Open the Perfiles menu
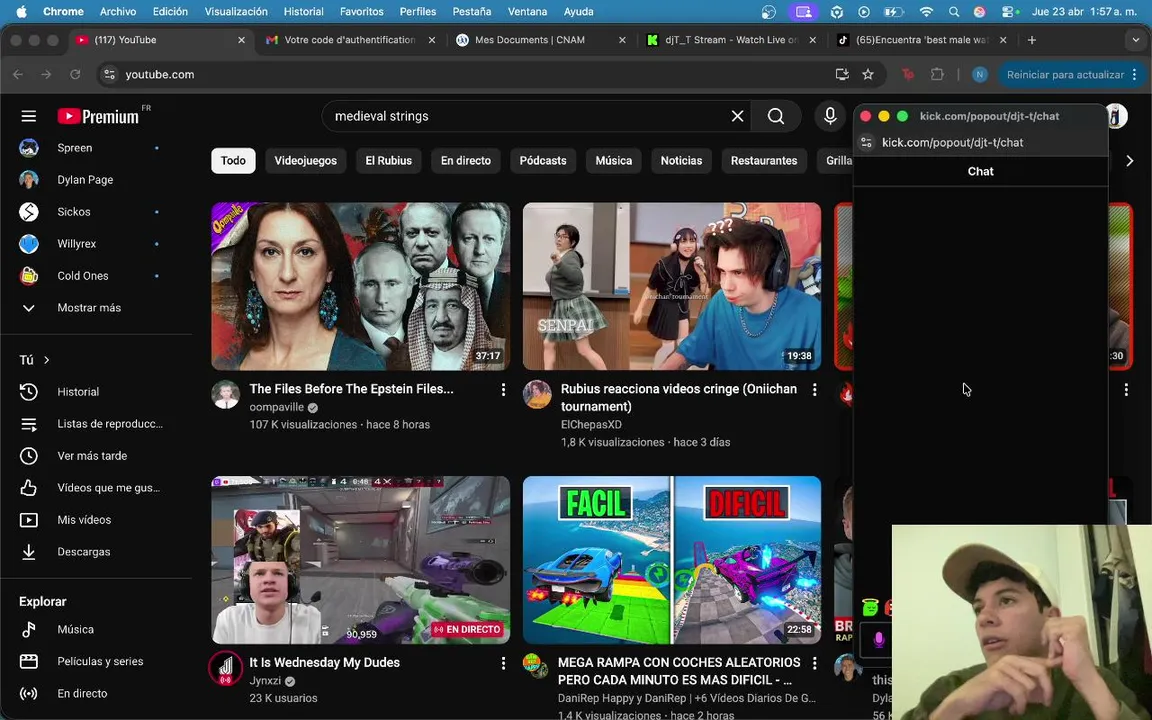 pos(417,12)
